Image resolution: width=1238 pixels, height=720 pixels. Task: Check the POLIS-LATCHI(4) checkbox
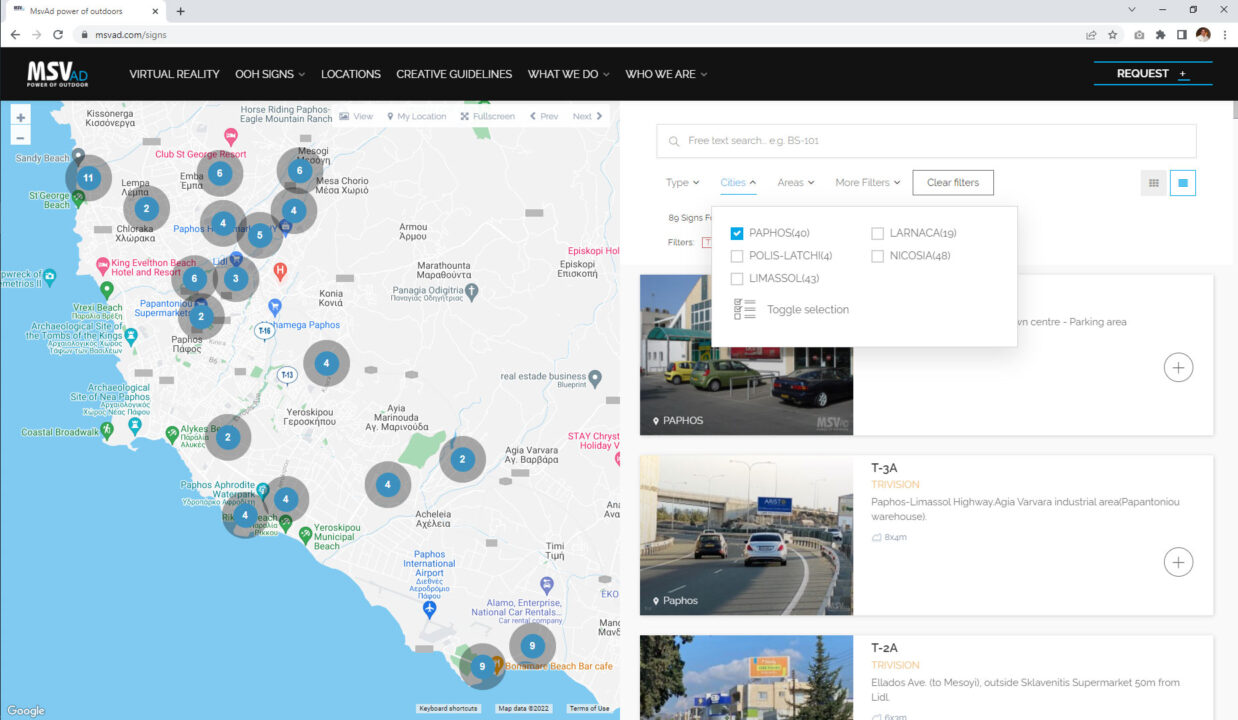(737, 256)
